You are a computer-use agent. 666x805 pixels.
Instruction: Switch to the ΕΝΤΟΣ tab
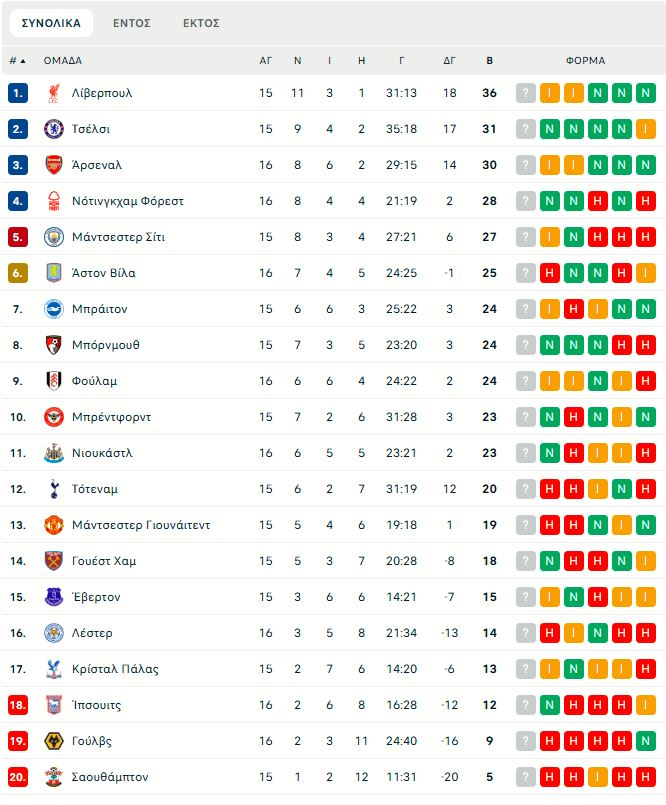132,23
